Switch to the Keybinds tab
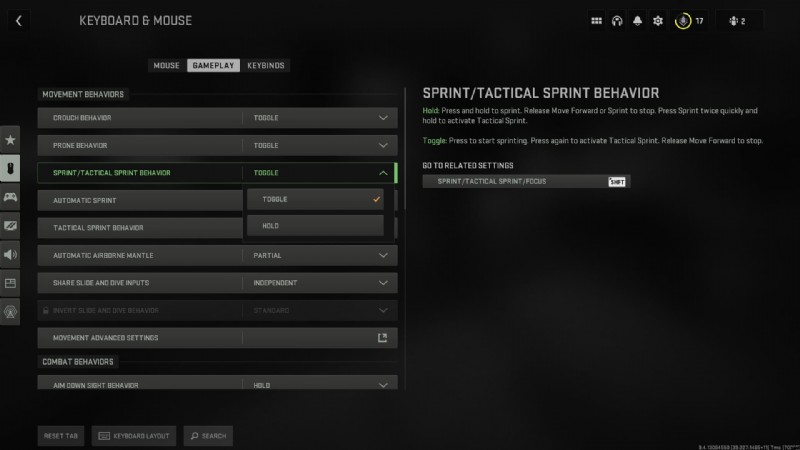The width and height of the screenshot is (800, 450). (266, 66)
